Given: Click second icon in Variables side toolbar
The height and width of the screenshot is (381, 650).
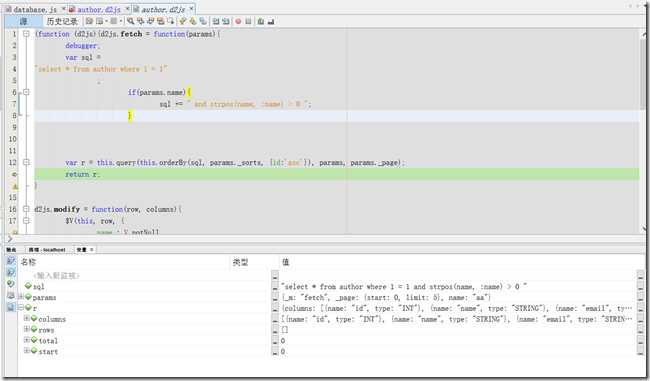Looking at the screenshot, I should click(x=11, y=272).
